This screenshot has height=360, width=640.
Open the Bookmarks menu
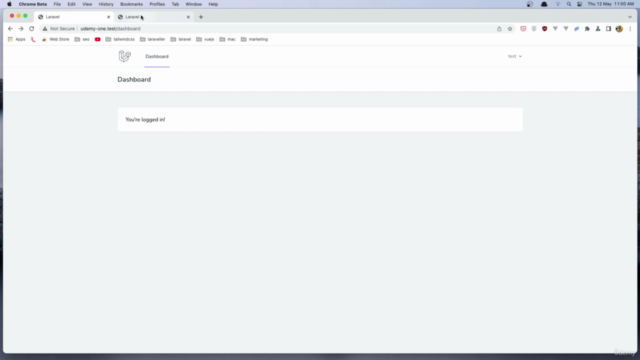point(131,4)
